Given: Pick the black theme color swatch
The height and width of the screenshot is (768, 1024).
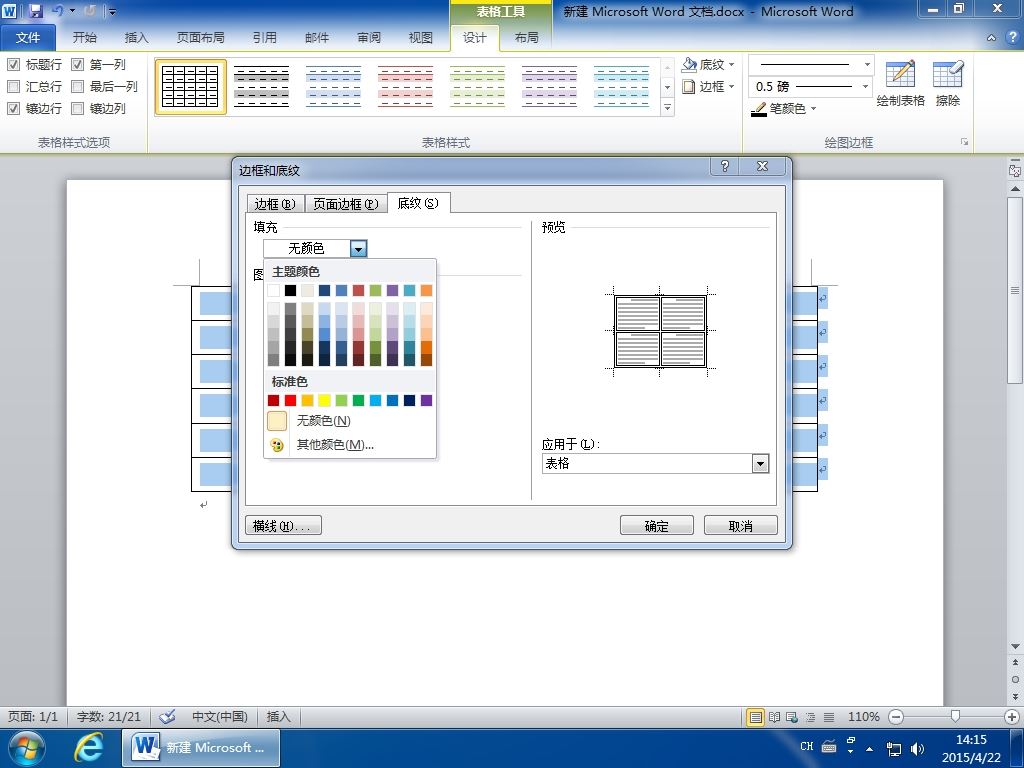Looking at the screenshot, I should pos(291,291).
